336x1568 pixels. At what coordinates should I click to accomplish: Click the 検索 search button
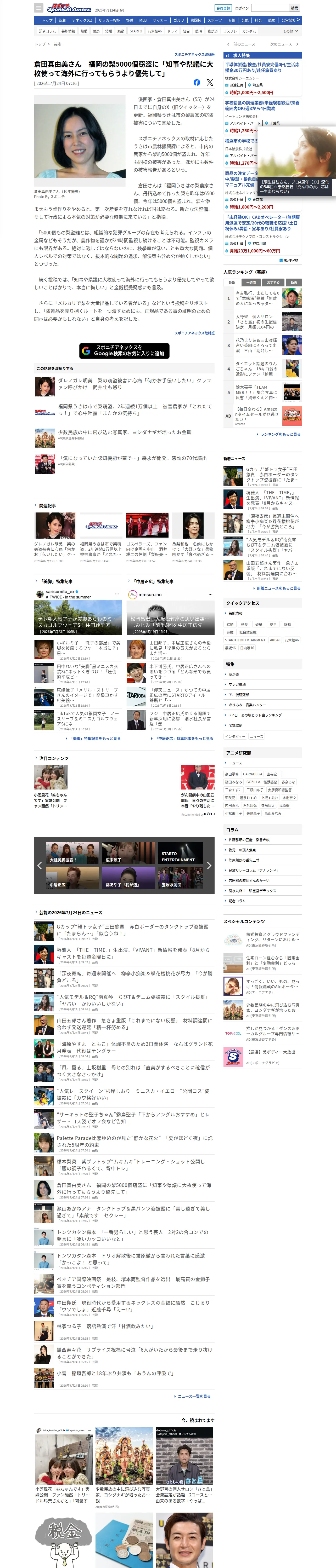295,8
